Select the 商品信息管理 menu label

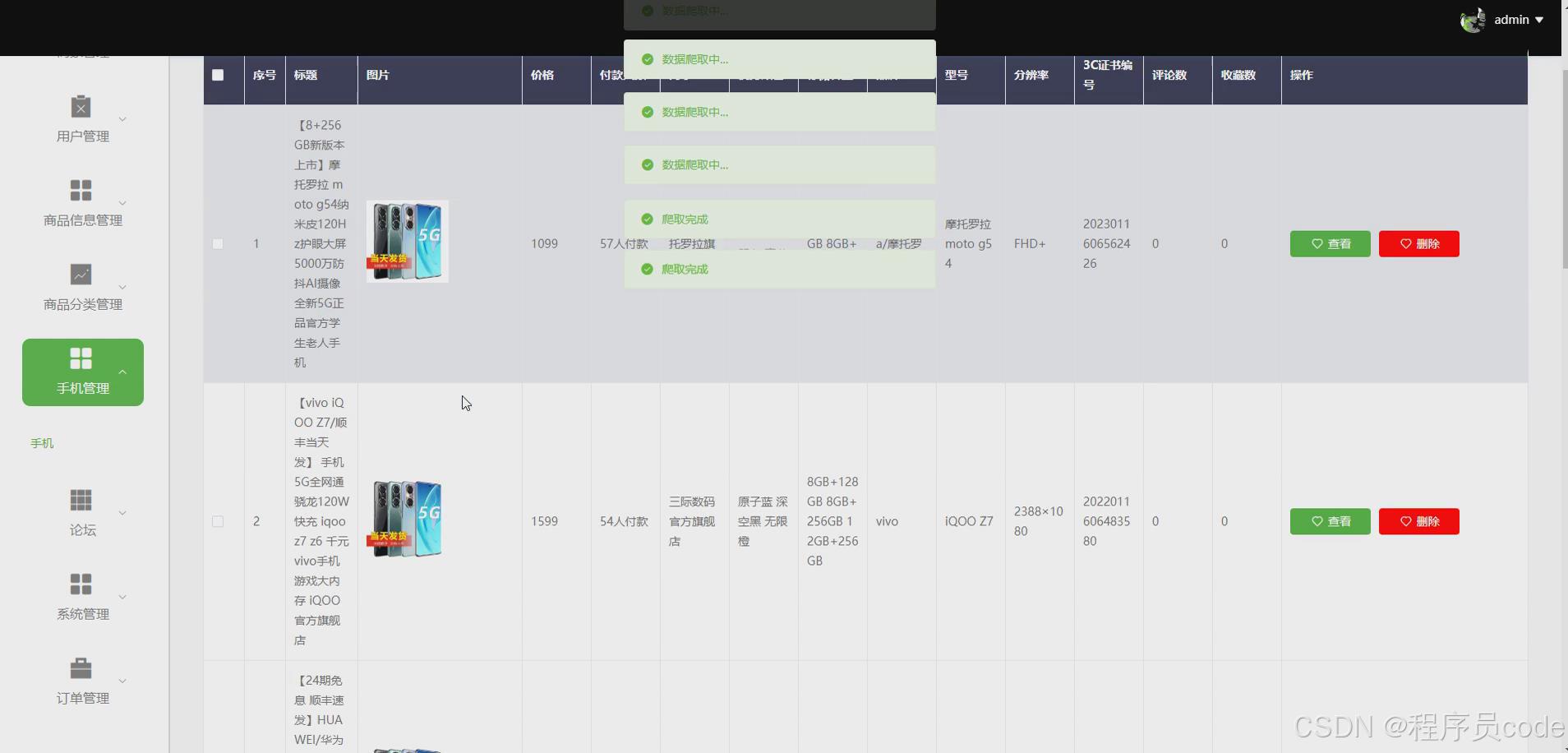[83, 220]
